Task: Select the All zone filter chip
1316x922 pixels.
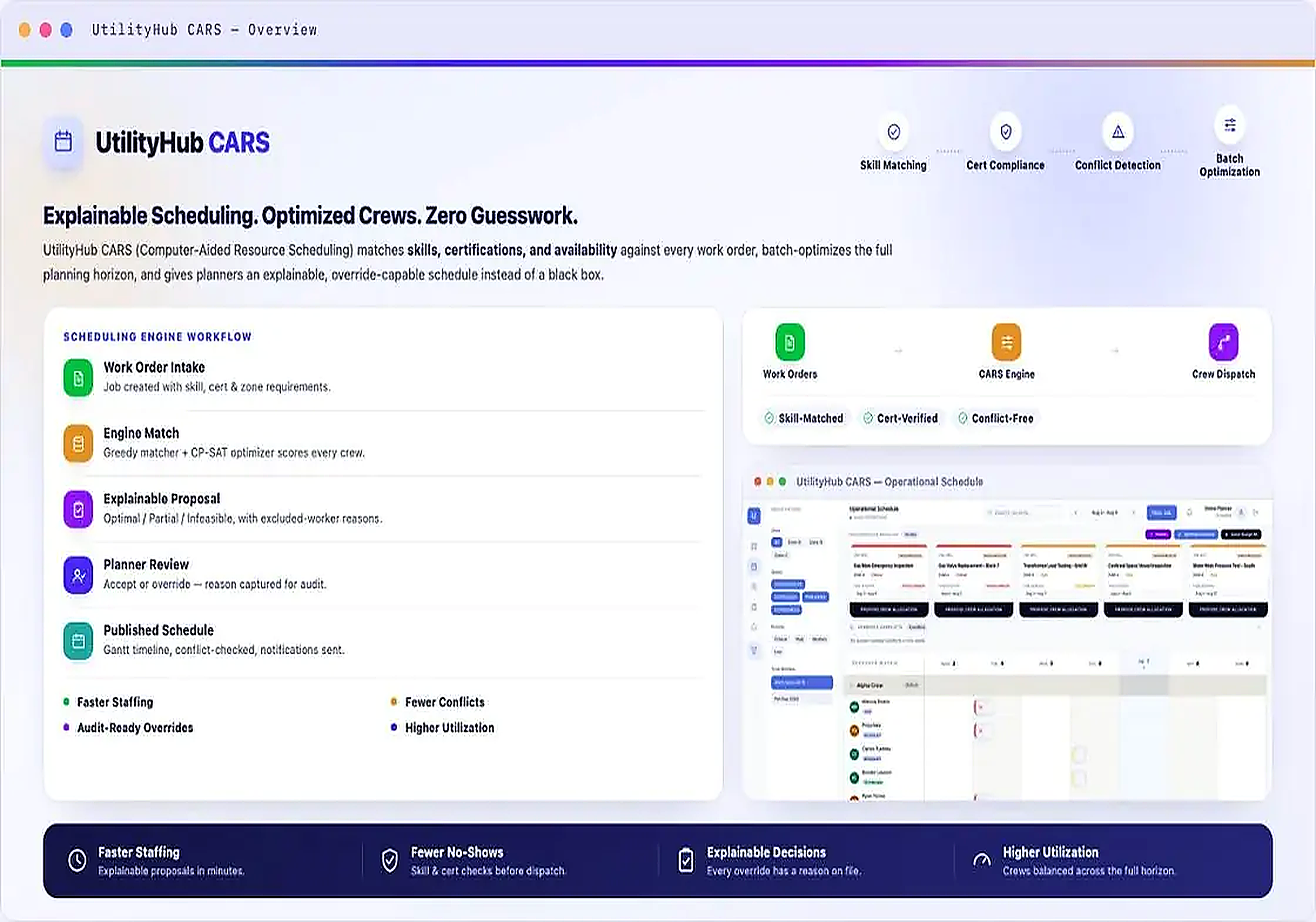Action: (x=777, y=542)
